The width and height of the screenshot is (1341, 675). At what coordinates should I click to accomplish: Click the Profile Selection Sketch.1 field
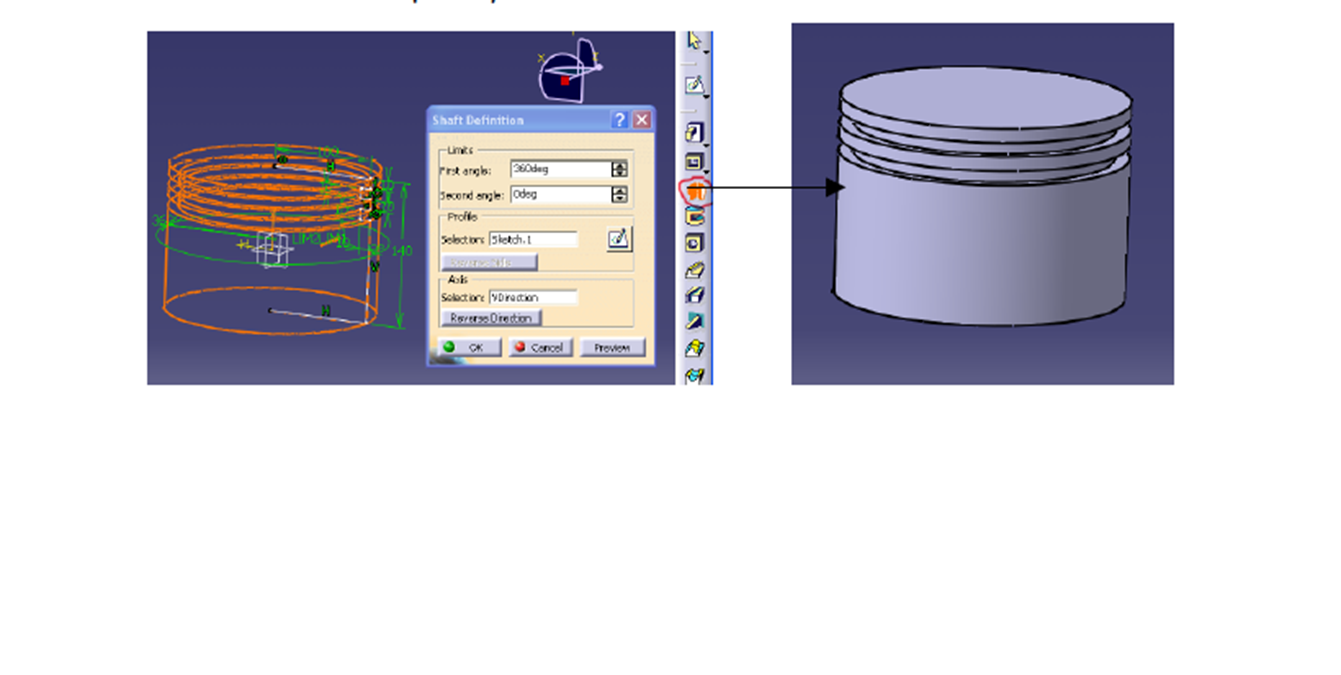point(533,240)
